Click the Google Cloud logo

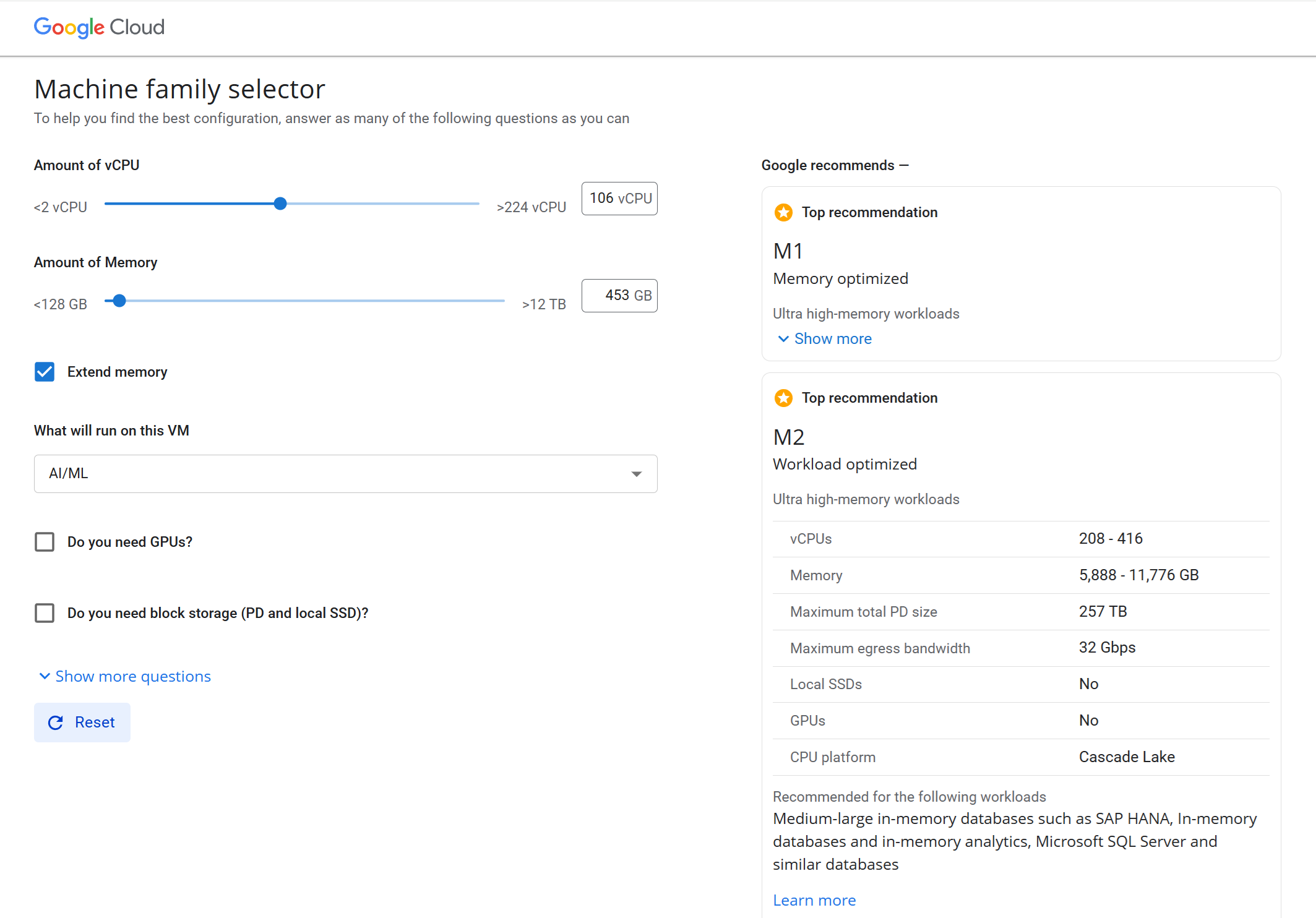pyautogui.click(x=99, y=27)
